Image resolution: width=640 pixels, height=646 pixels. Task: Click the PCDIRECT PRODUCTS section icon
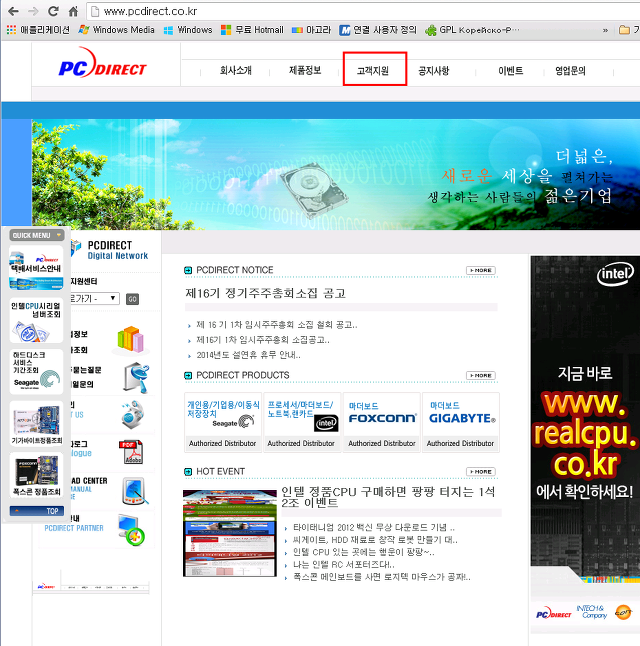pos(188,375)
